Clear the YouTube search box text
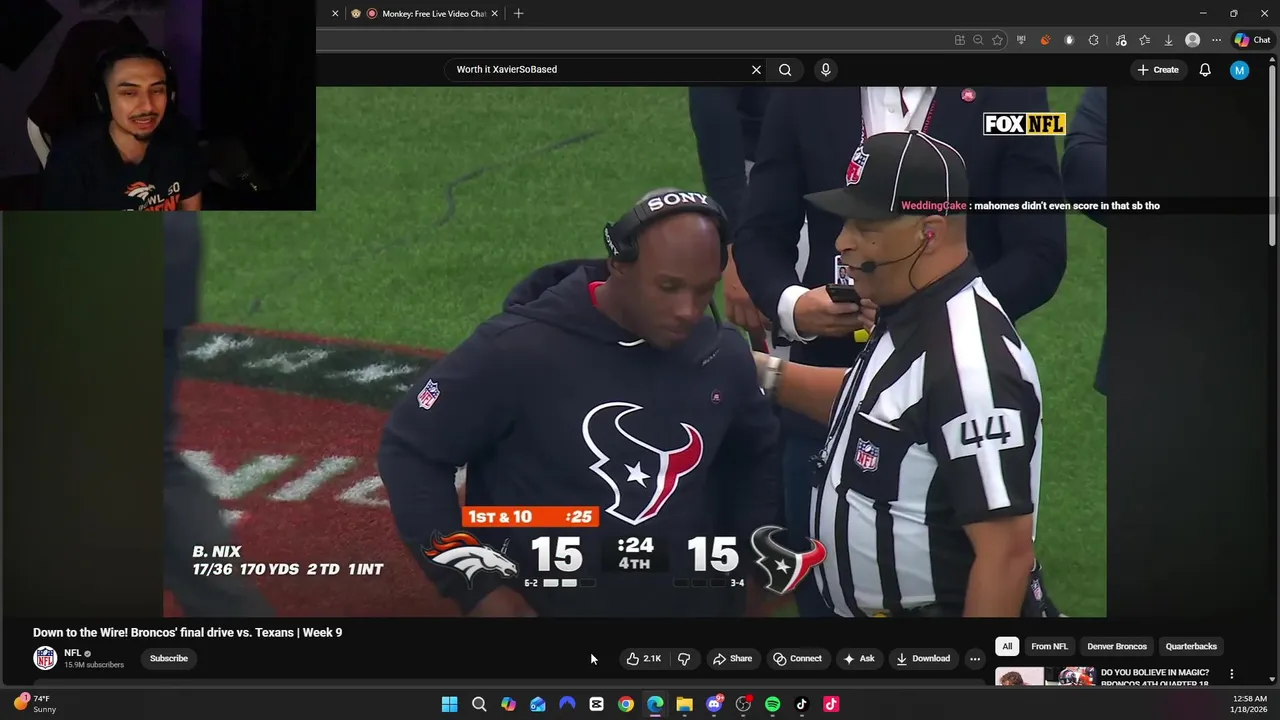 (756, 70)
